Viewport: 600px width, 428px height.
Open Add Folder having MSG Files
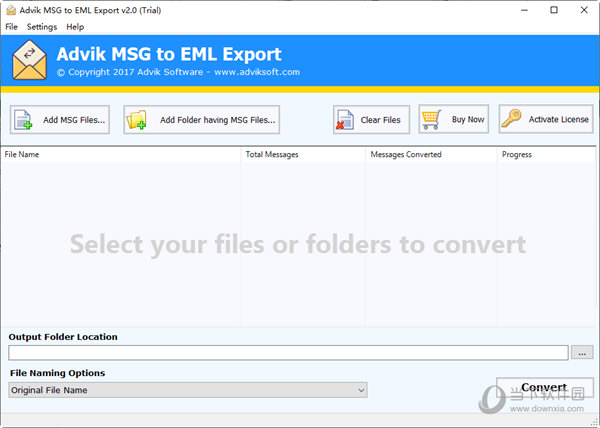pyautogui.click(x=201, y=119)
